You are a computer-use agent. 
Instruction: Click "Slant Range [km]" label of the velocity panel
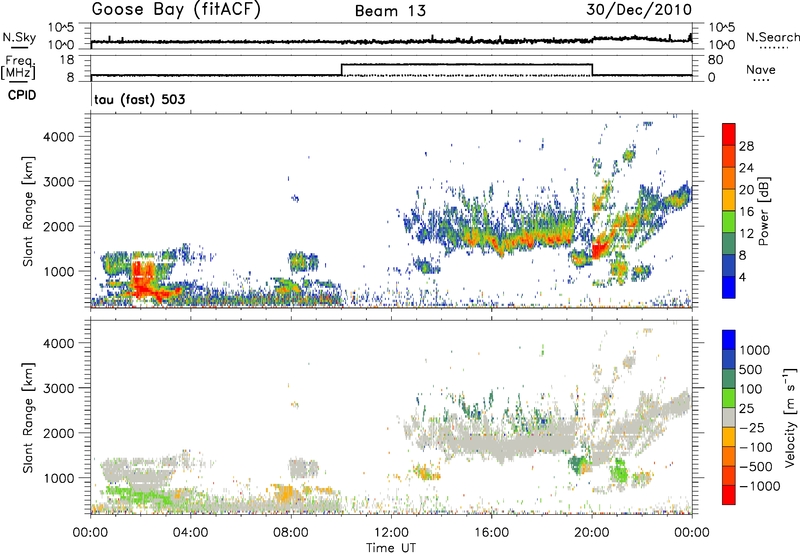click(28, 417)
